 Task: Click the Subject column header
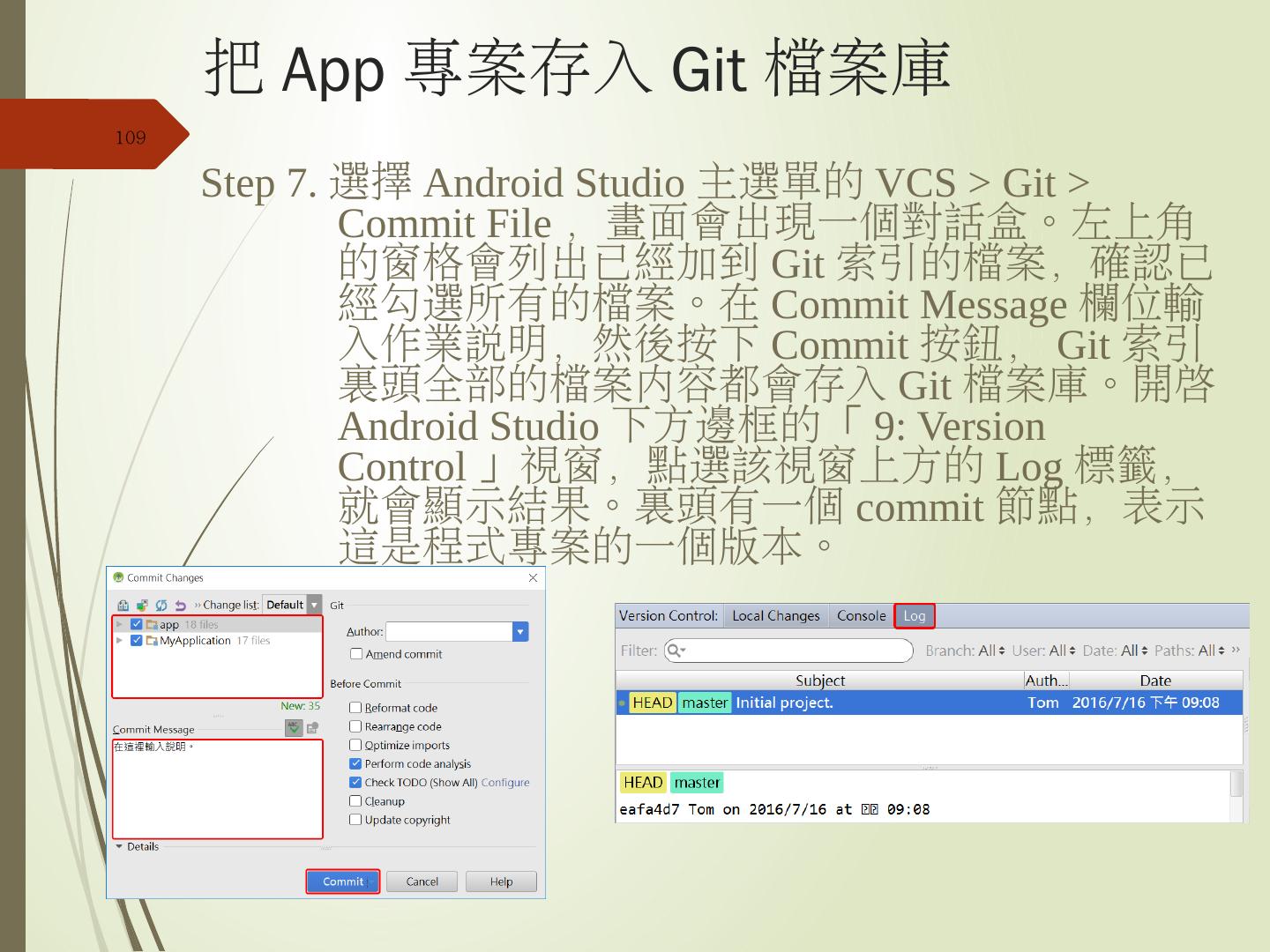[x=819, y=681]
